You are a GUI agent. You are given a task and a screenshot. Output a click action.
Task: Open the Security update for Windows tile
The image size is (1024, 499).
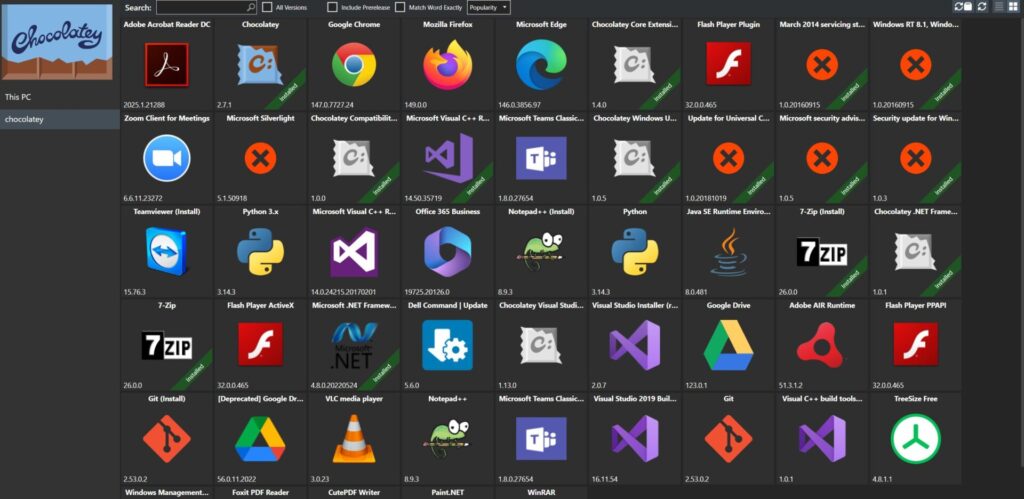pyautogui.click(x=916, y=158)
